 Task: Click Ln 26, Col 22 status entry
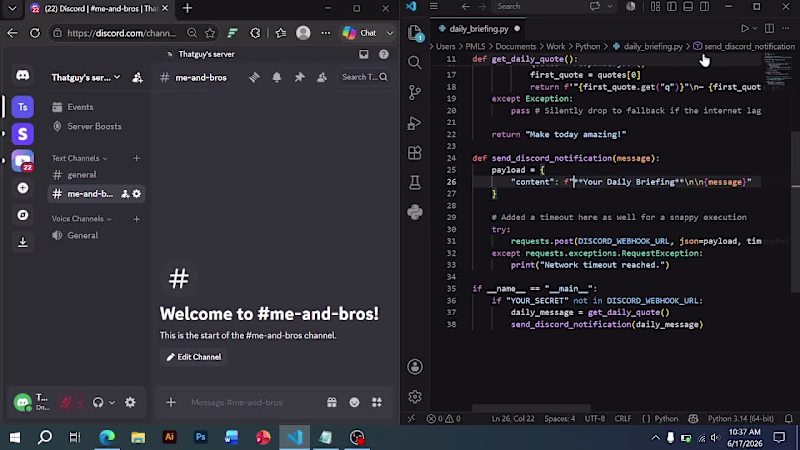(x=513, y=418)
